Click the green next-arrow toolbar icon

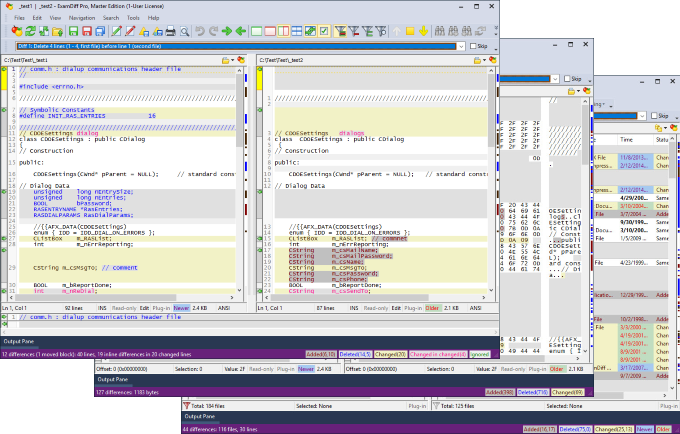point(227,32)
